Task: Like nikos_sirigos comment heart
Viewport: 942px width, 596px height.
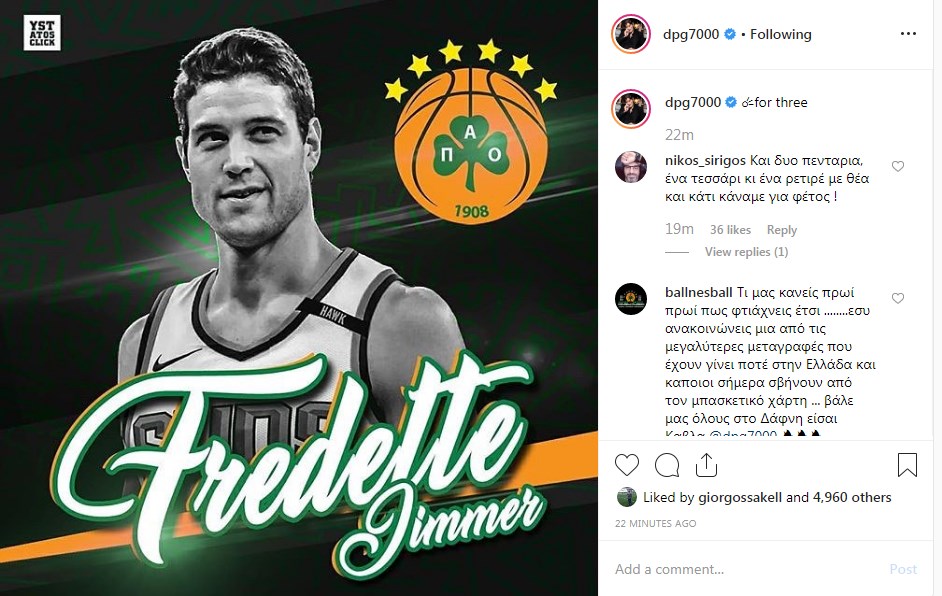Action: click(x=898, y=166)
